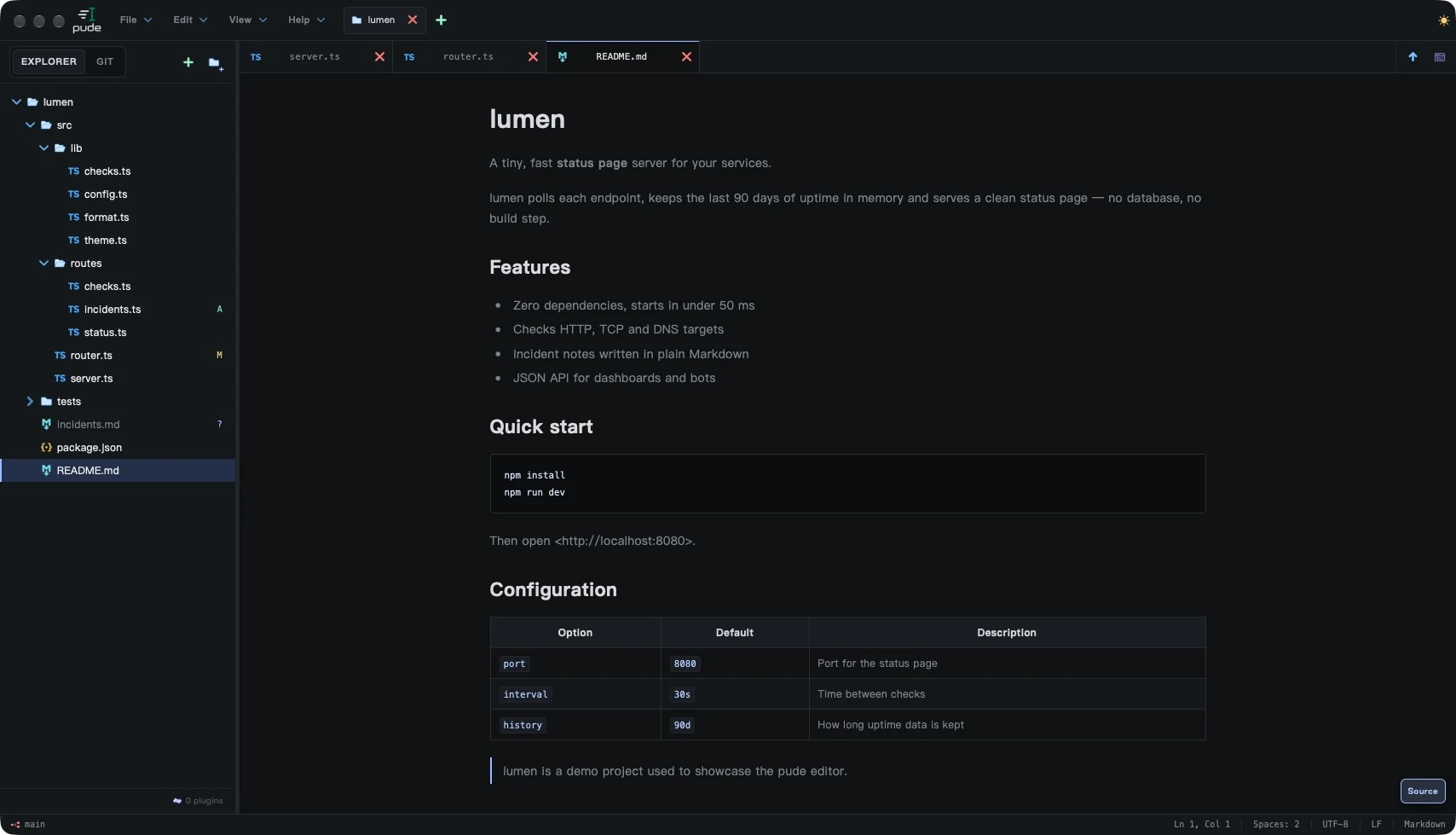Click the 'history' option cell

(x=575, y=725)
